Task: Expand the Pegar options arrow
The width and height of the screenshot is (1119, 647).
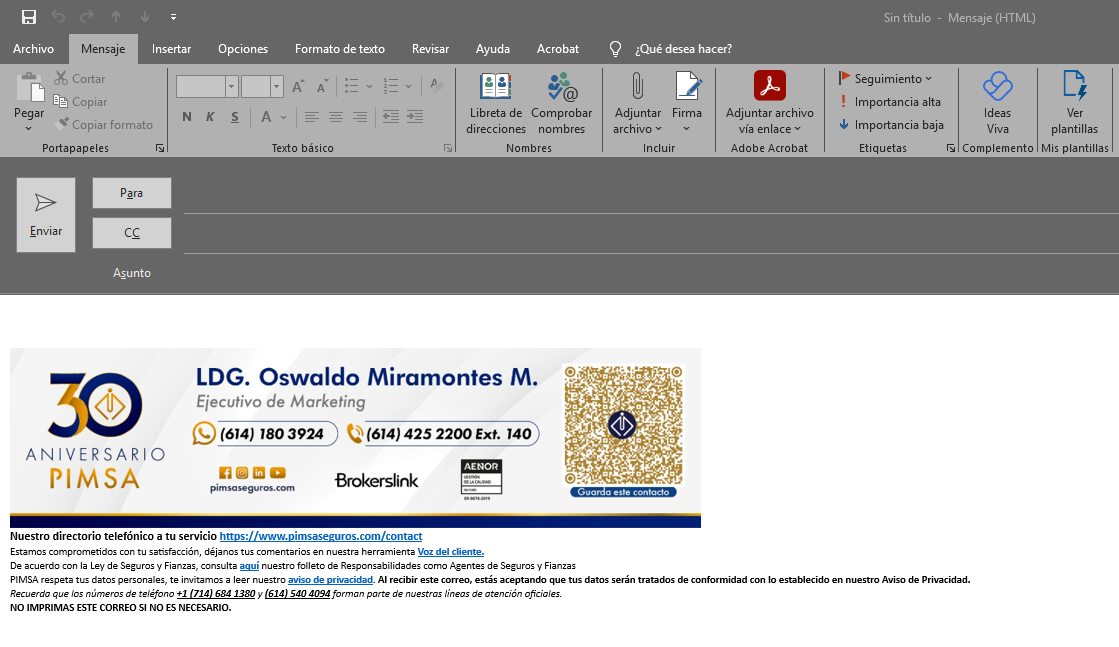Action: [x=29, y=128]
